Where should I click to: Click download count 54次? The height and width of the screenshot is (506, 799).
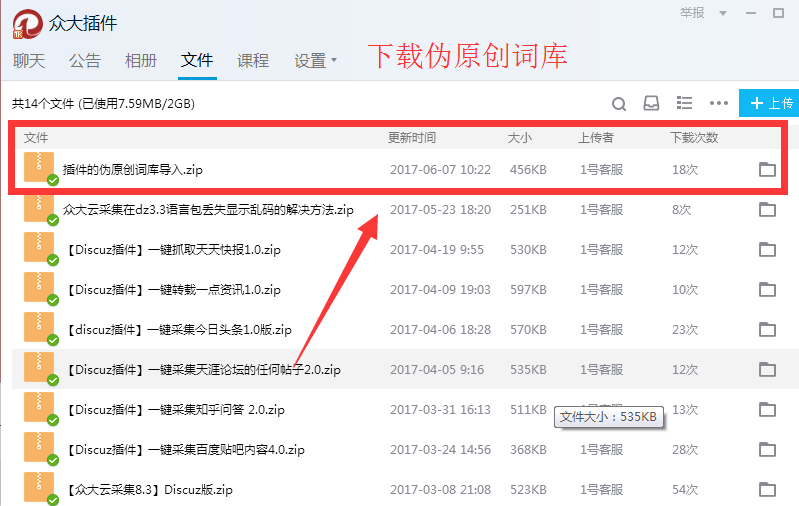[685, 490]
